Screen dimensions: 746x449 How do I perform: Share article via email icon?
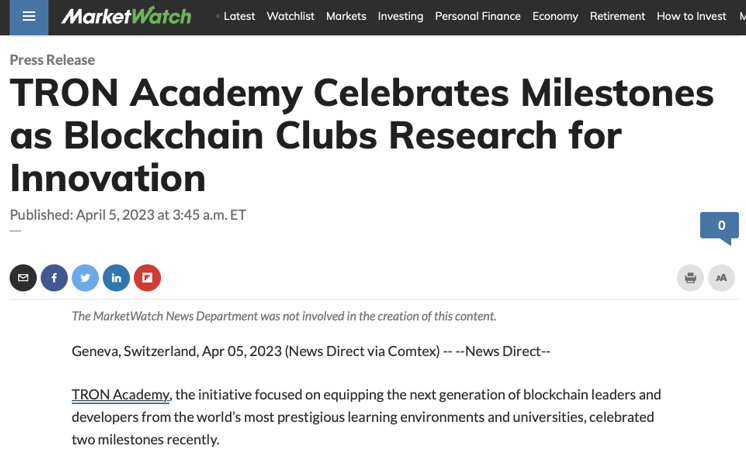click(23, 277)
